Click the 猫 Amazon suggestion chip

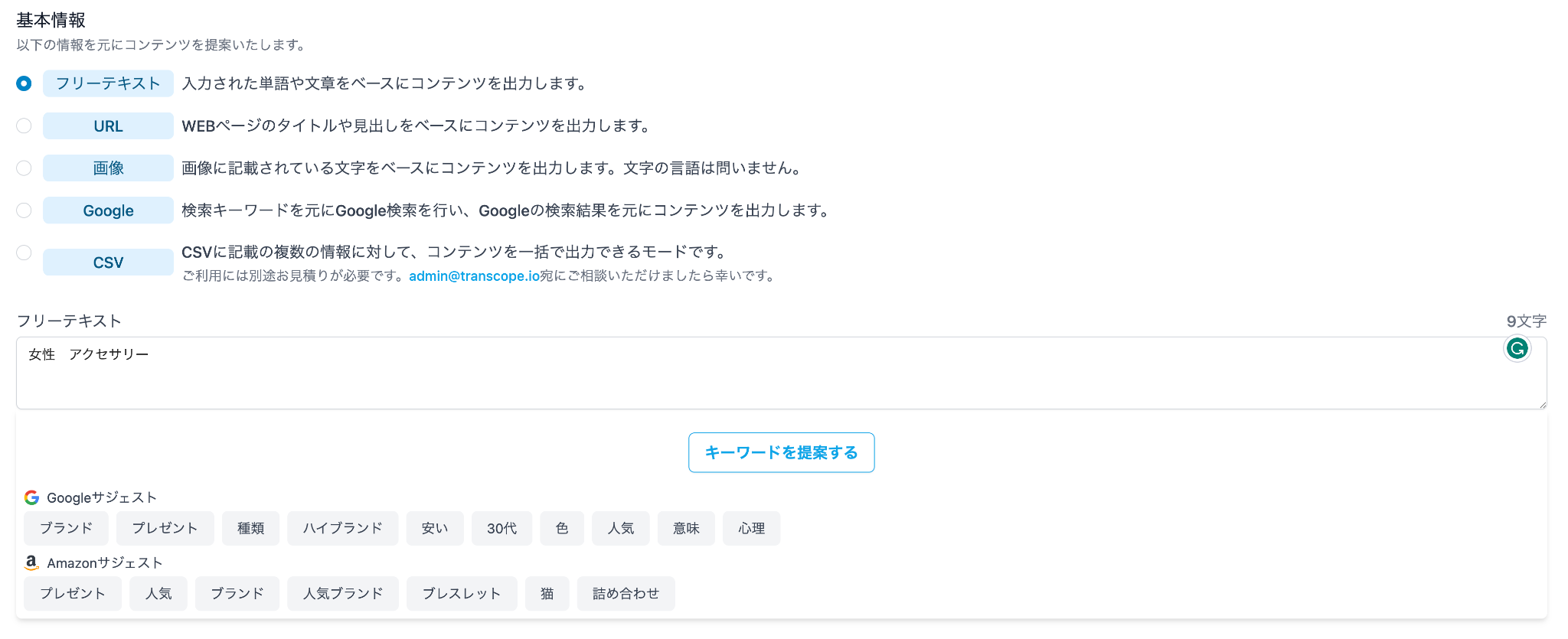tap(547, 593)
